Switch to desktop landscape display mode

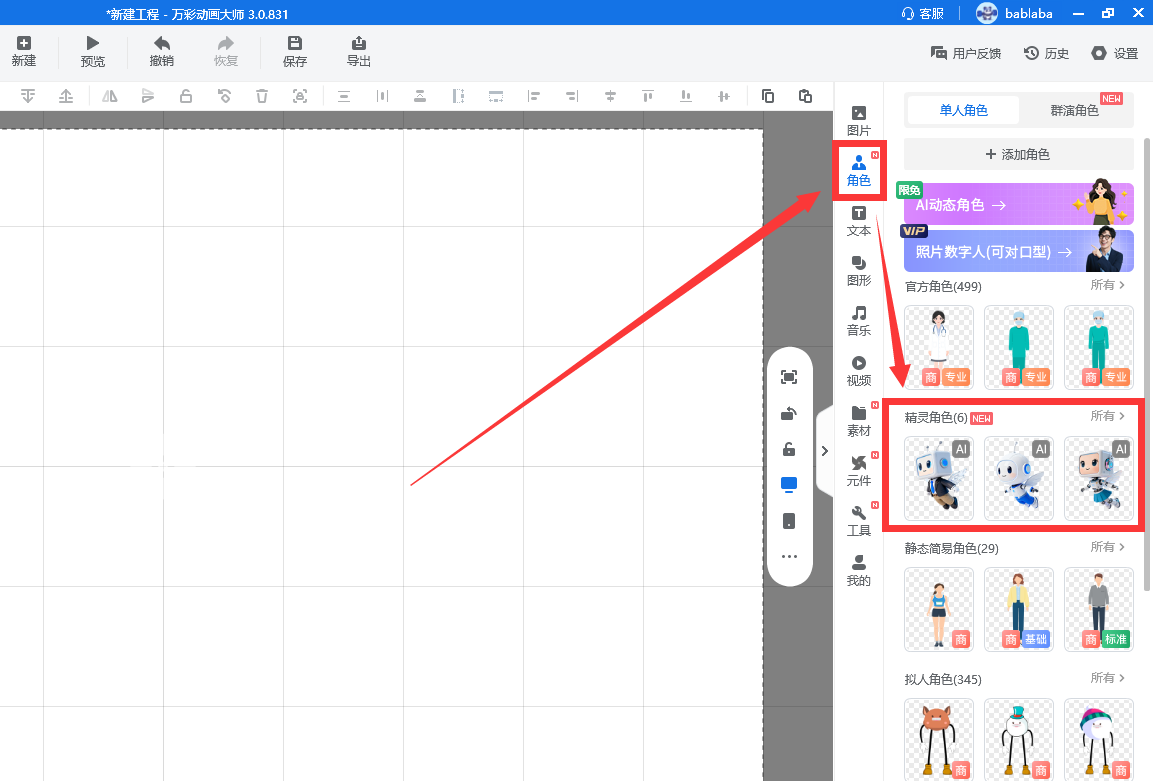pyautogui.click(x=789, y=485)
